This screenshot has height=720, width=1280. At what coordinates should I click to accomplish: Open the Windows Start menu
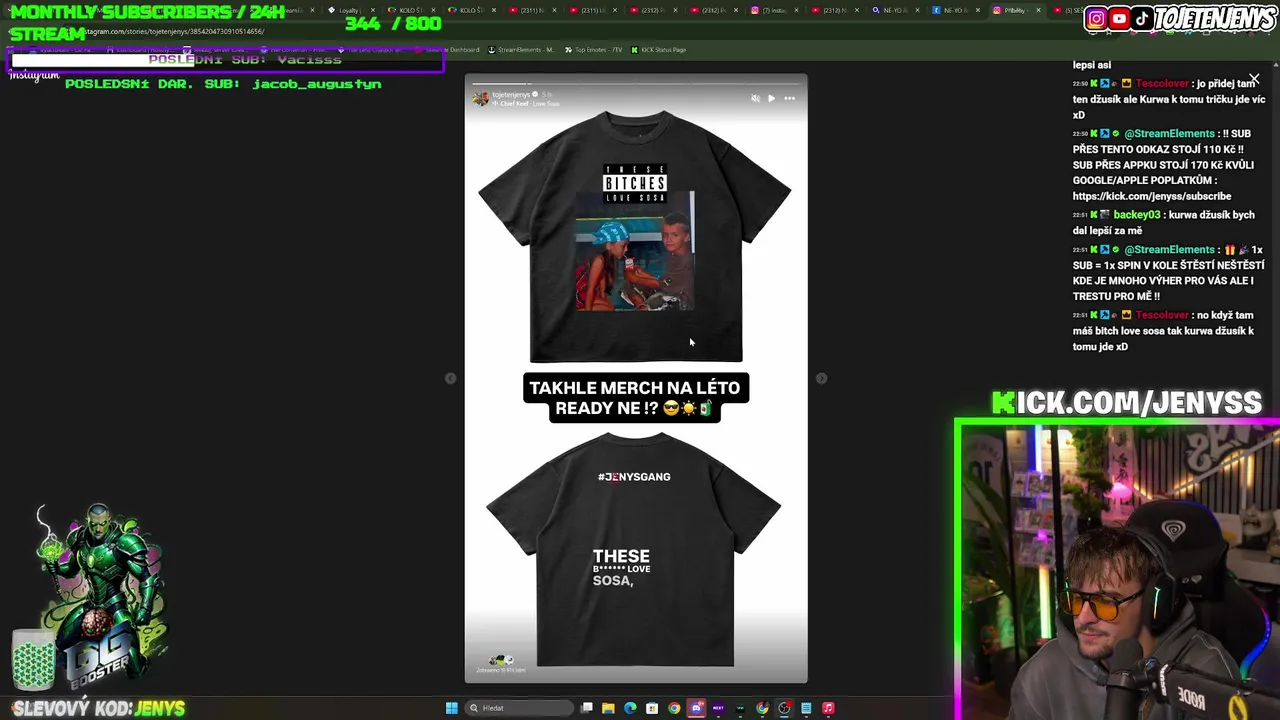point(451,708)
